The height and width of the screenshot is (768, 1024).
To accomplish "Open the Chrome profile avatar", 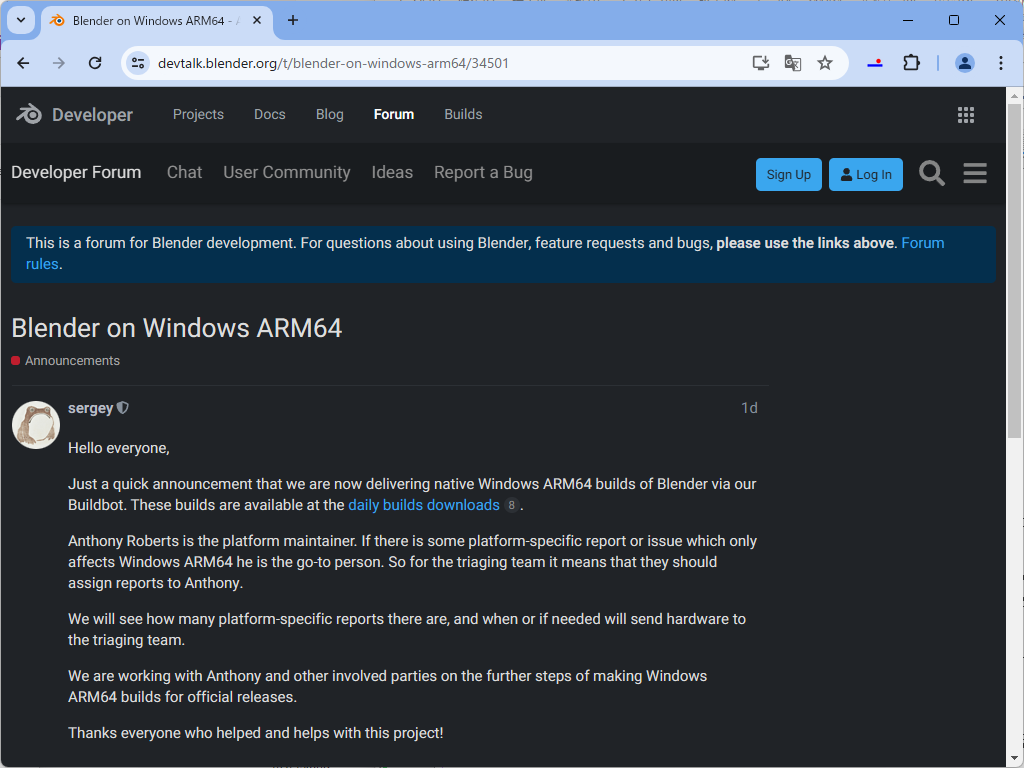I will (x=965, y=63).
